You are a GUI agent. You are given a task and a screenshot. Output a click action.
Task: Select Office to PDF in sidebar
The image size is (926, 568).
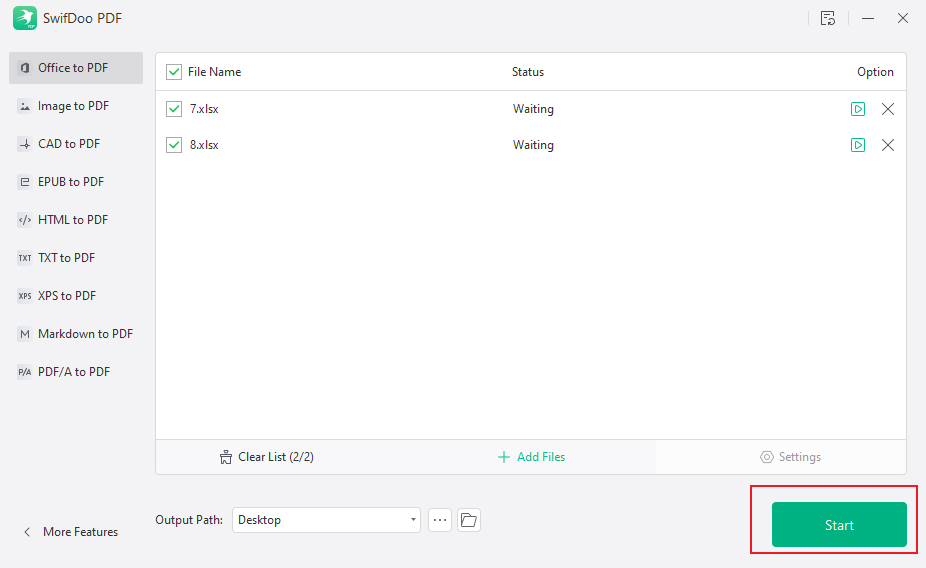click(76, 68)
